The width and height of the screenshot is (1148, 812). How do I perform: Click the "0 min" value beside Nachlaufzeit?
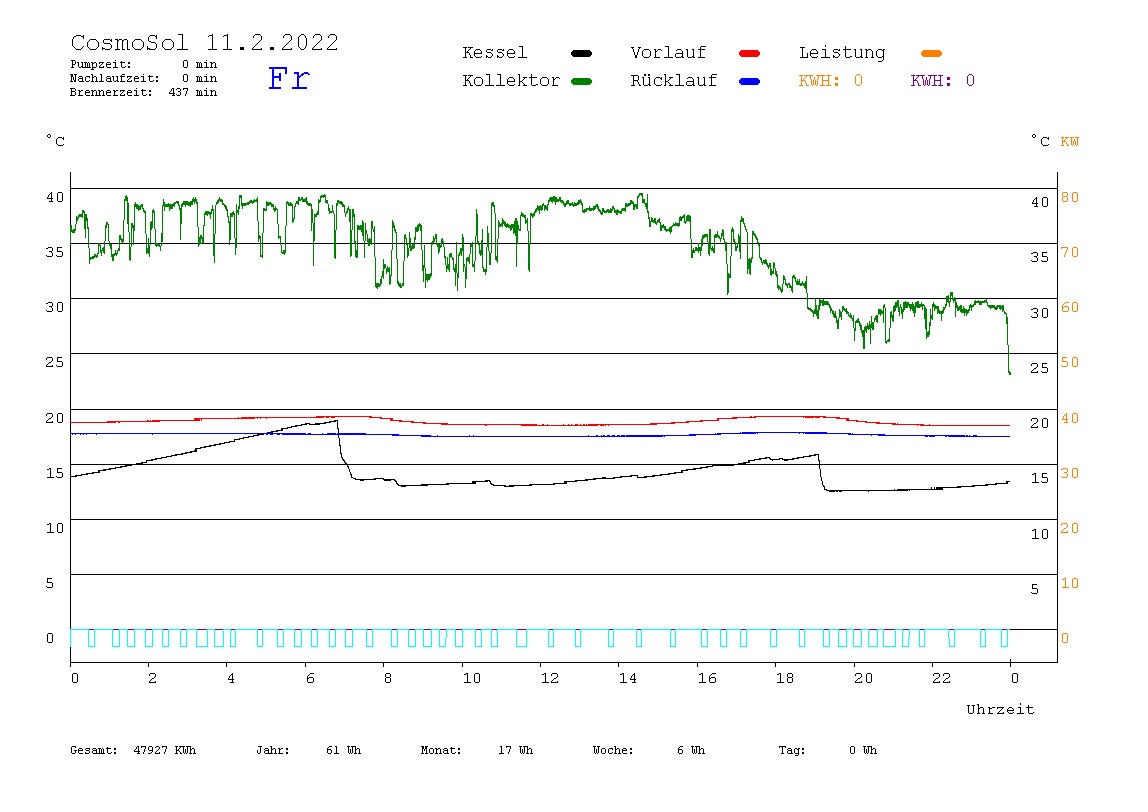coord(199,78)
